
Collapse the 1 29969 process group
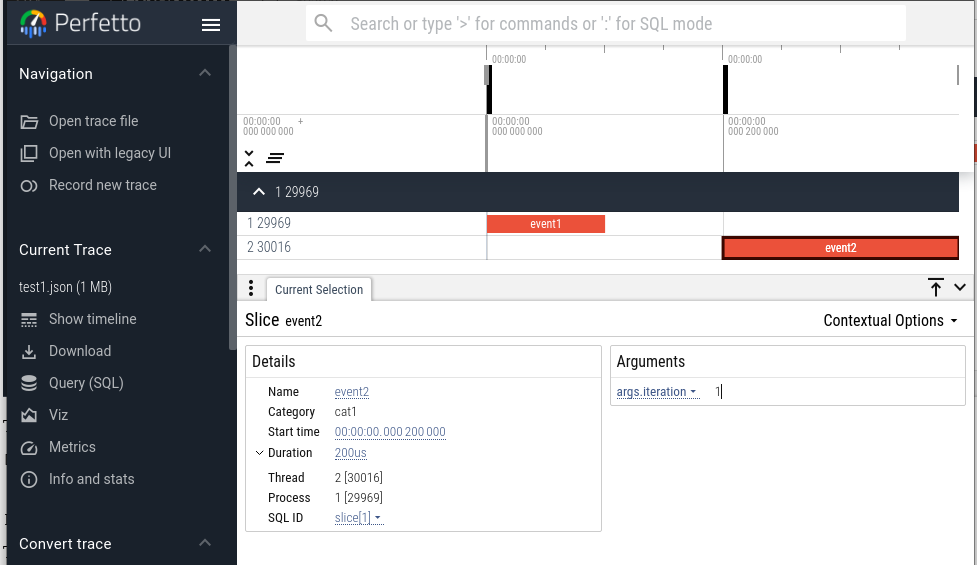tap(259, 192)
